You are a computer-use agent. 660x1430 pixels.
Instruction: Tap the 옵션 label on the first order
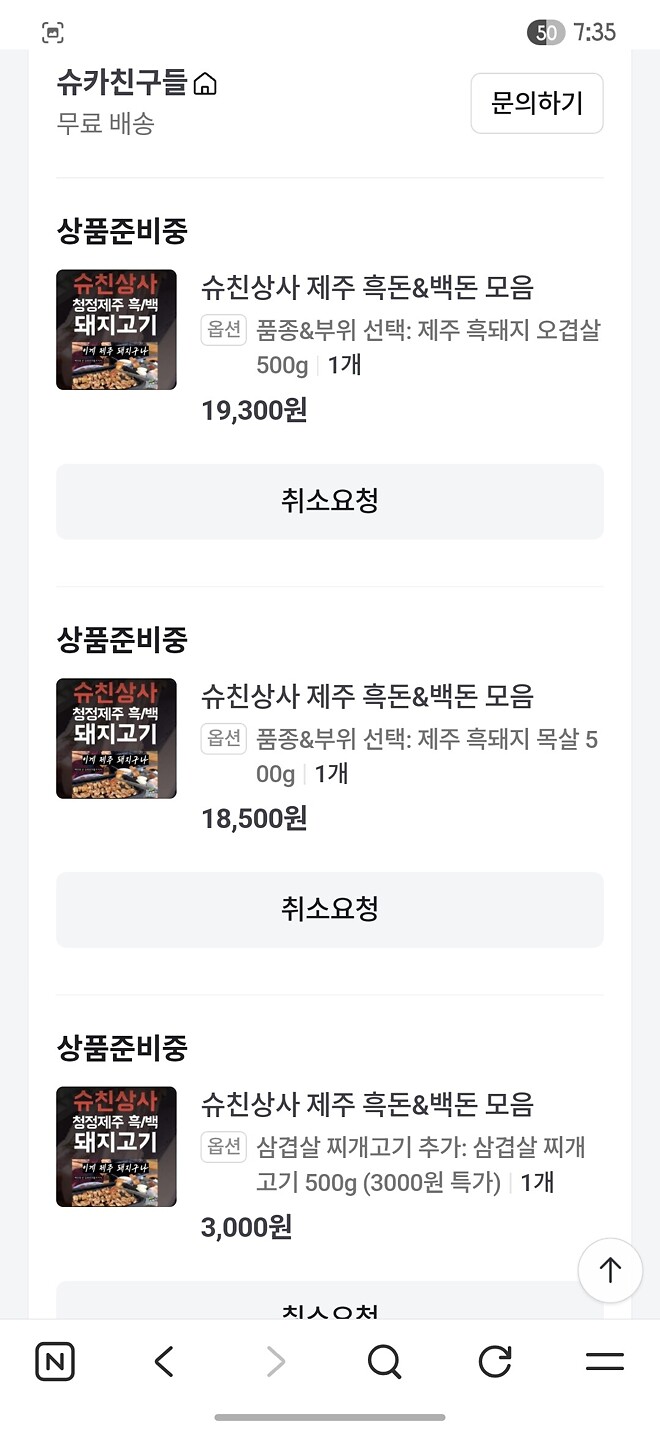click(224, 330)
